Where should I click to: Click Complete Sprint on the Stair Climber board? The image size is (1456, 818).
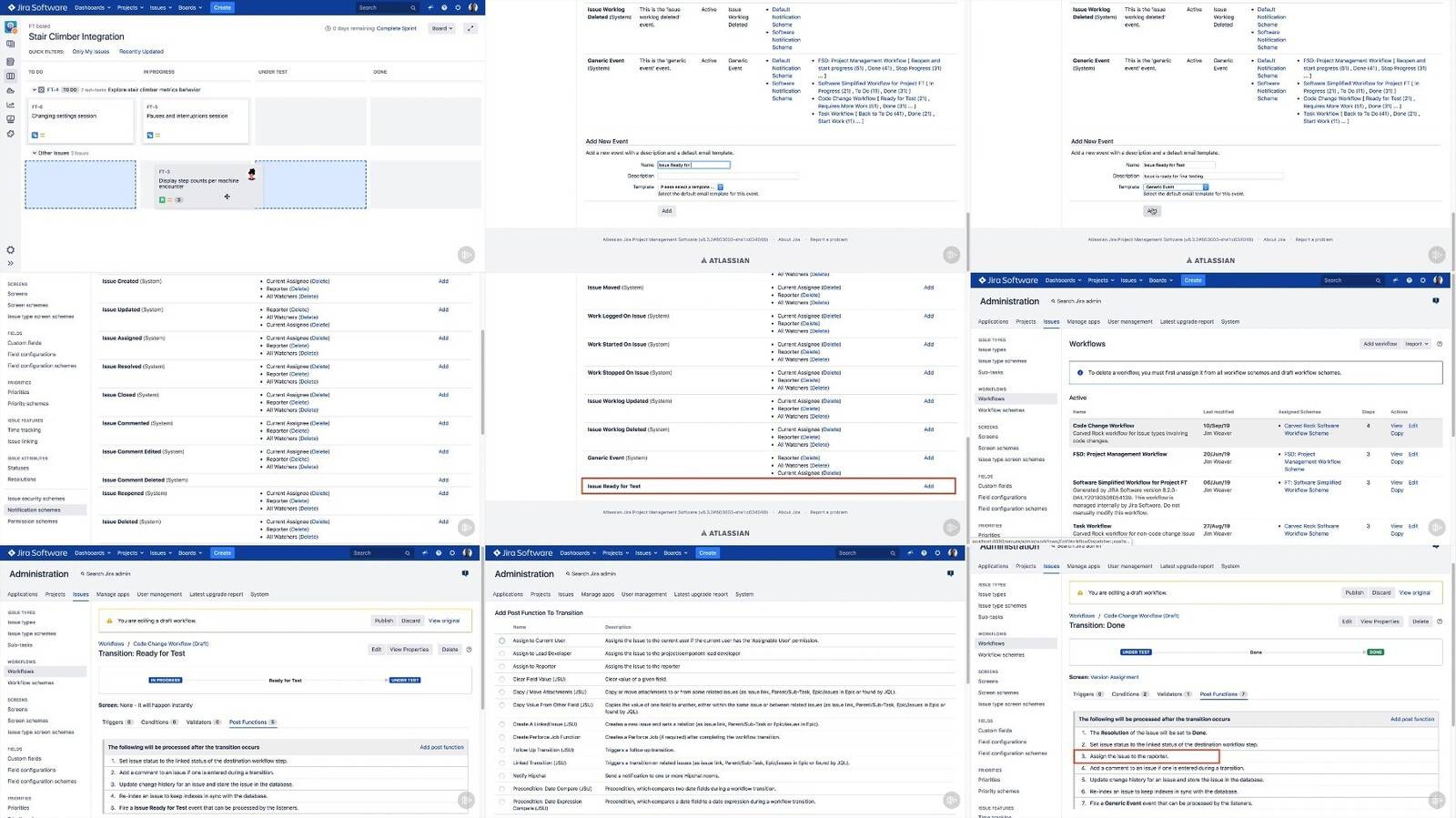point(397,28)
